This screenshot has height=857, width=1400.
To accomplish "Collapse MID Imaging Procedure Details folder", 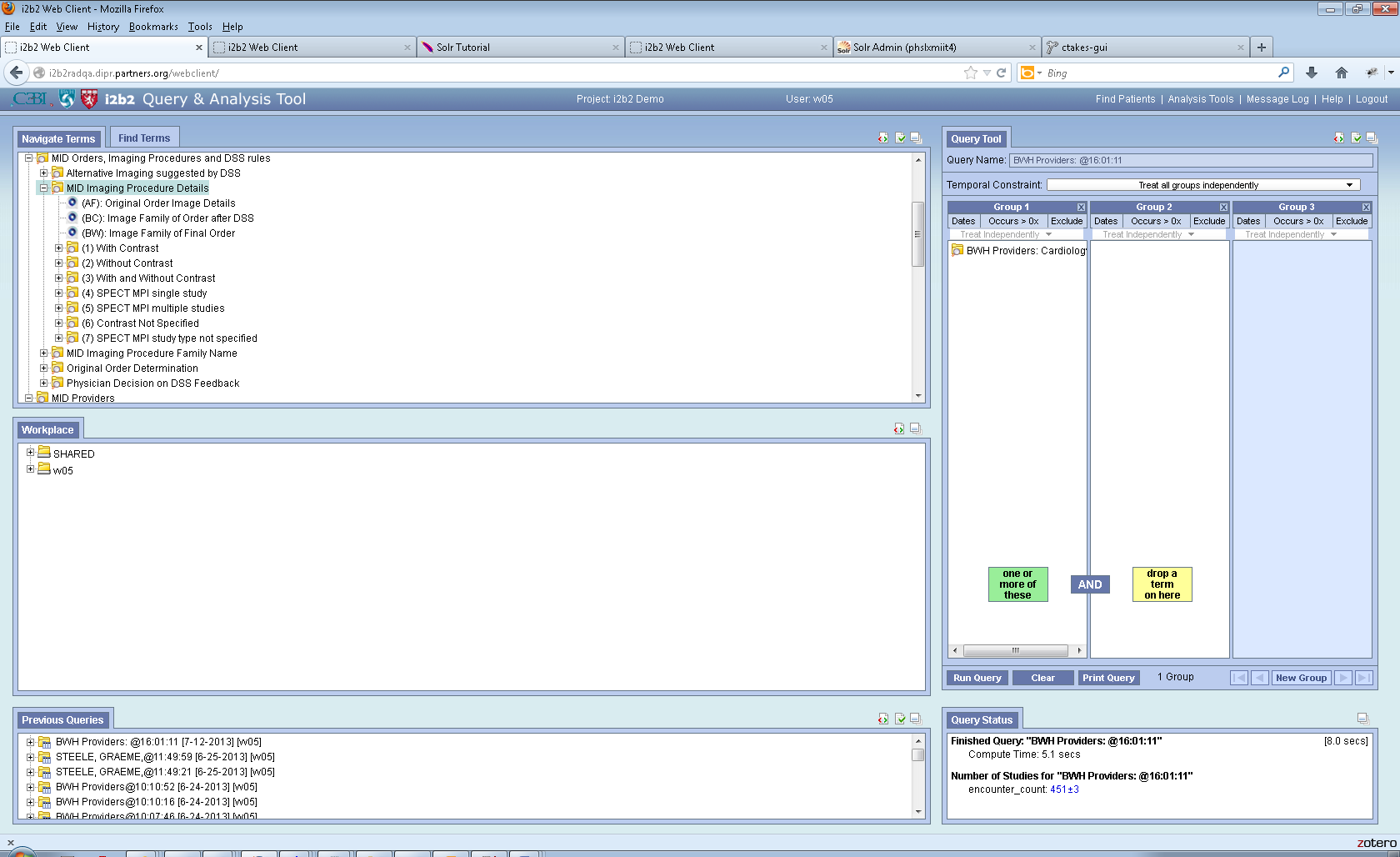I will pos(44,188).
